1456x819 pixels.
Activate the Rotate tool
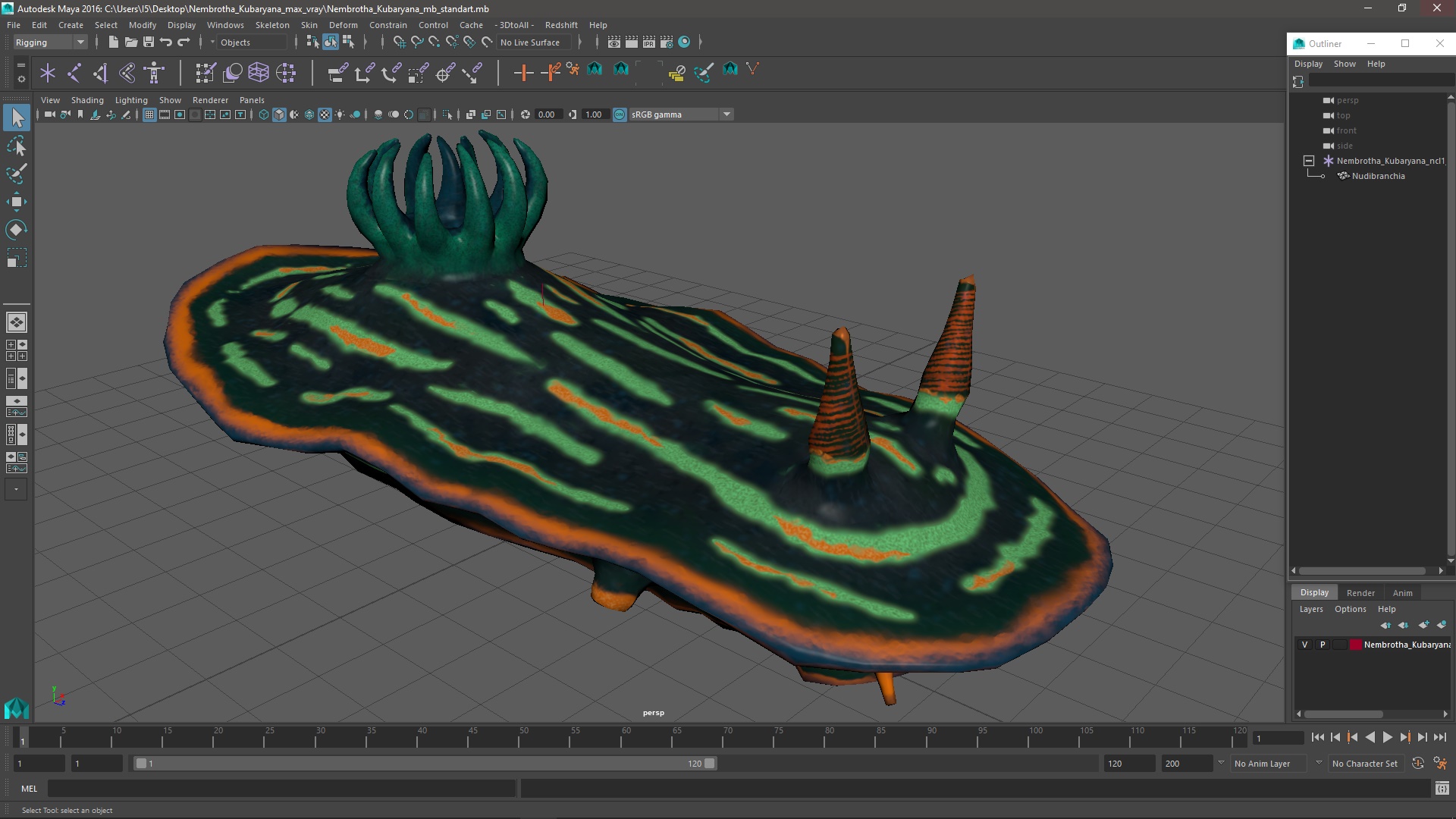click(x=16, y=230)
